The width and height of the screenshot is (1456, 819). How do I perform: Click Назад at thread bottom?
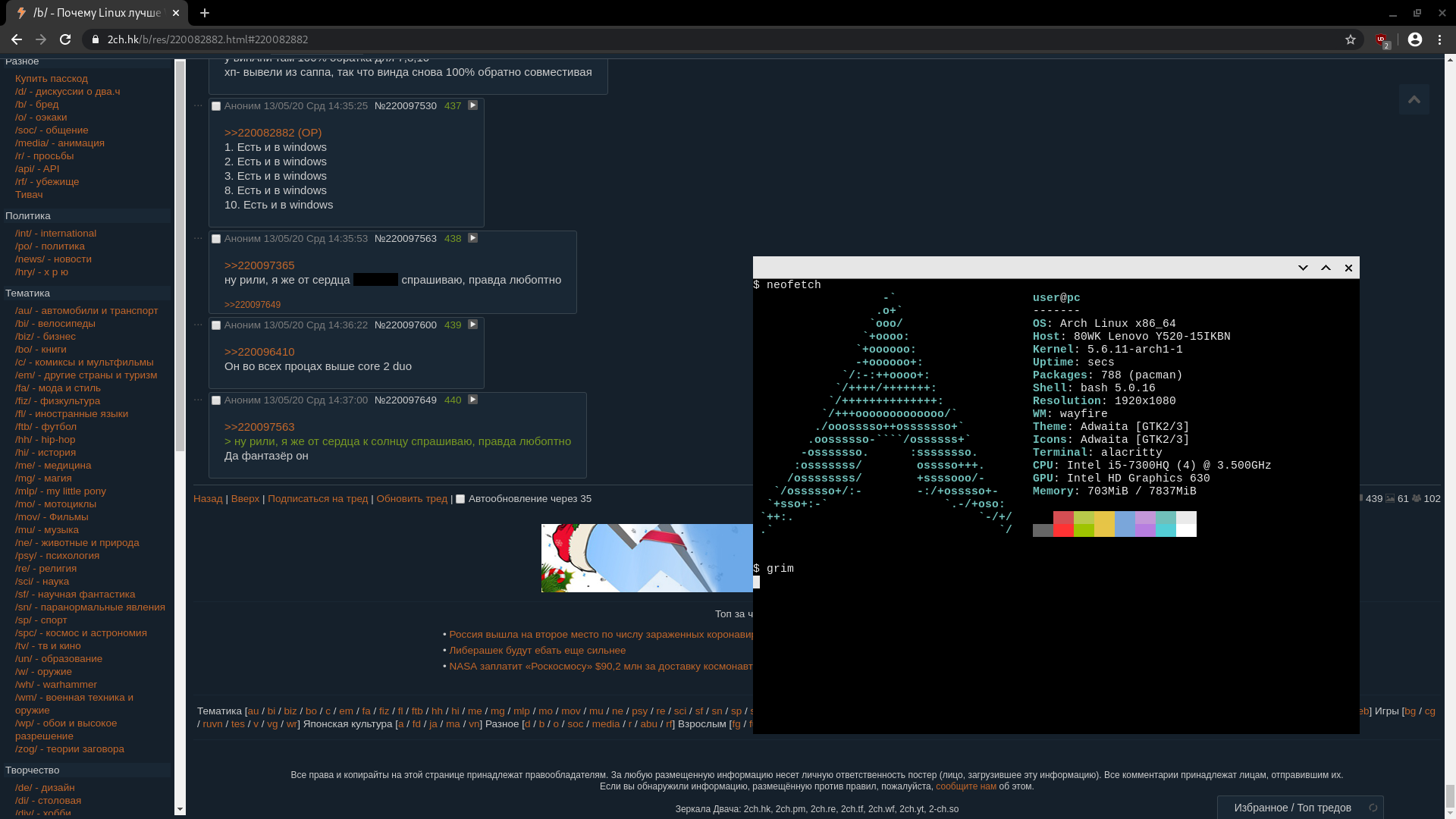(x=208, y=499)
